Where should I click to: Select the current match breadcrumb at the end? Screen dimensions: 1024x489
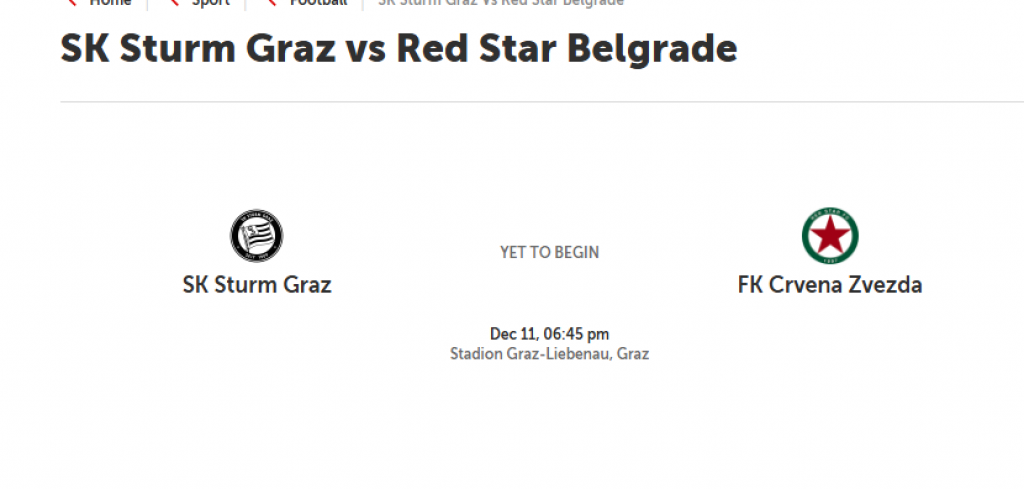(x=501, y=3)
